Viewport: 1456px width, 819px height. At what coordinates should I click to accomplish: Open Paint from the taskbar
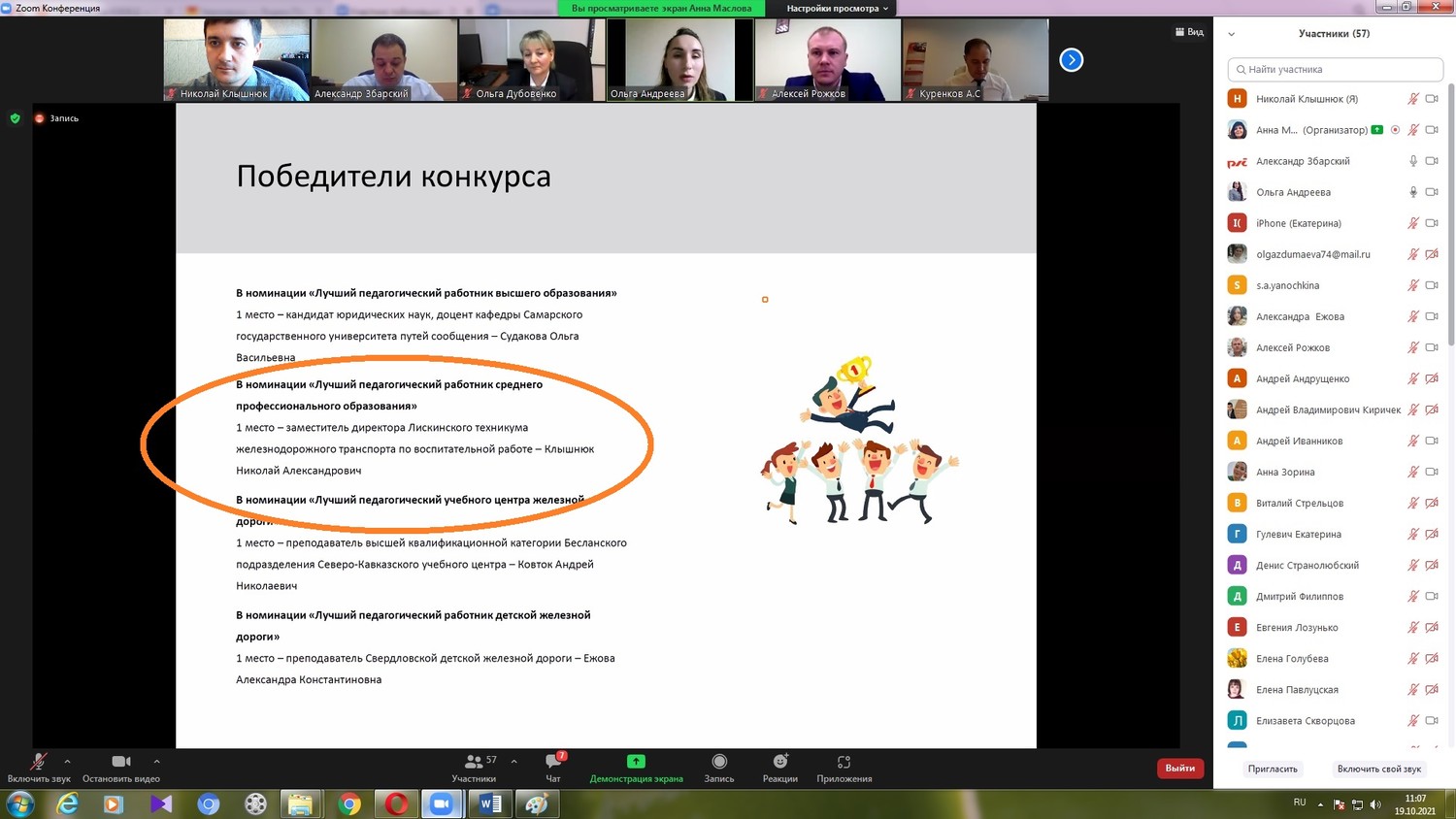pyautogui.click(x=537, y=803)
